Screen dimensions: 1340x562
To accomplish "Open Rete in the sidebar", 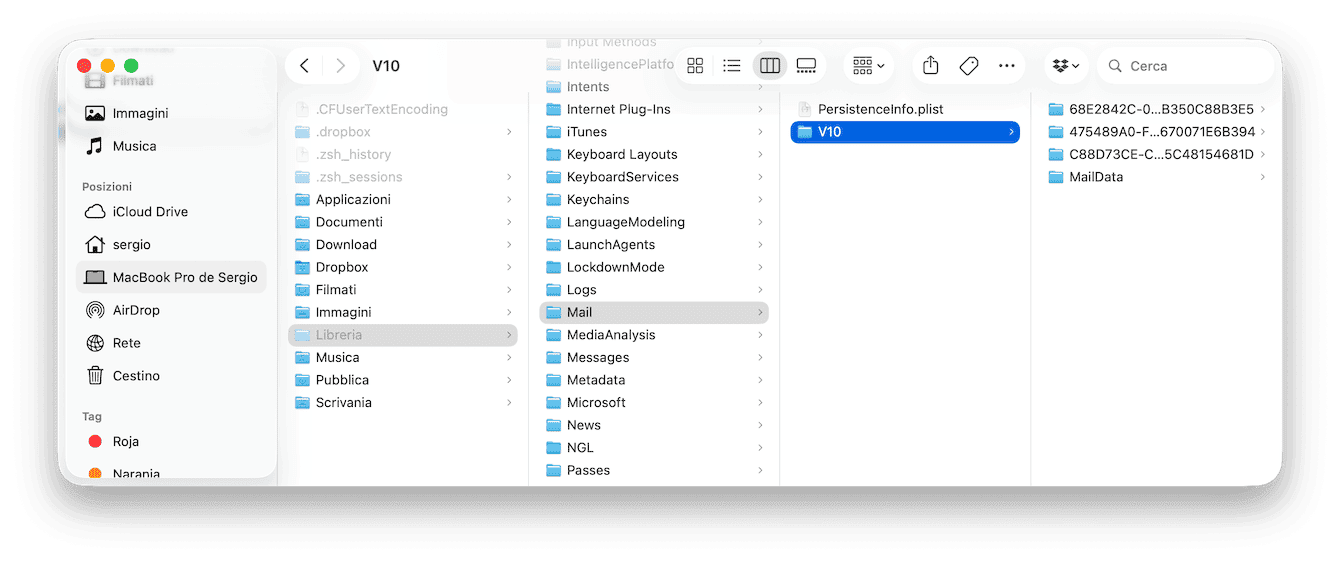I will click(x=171, y=343).
